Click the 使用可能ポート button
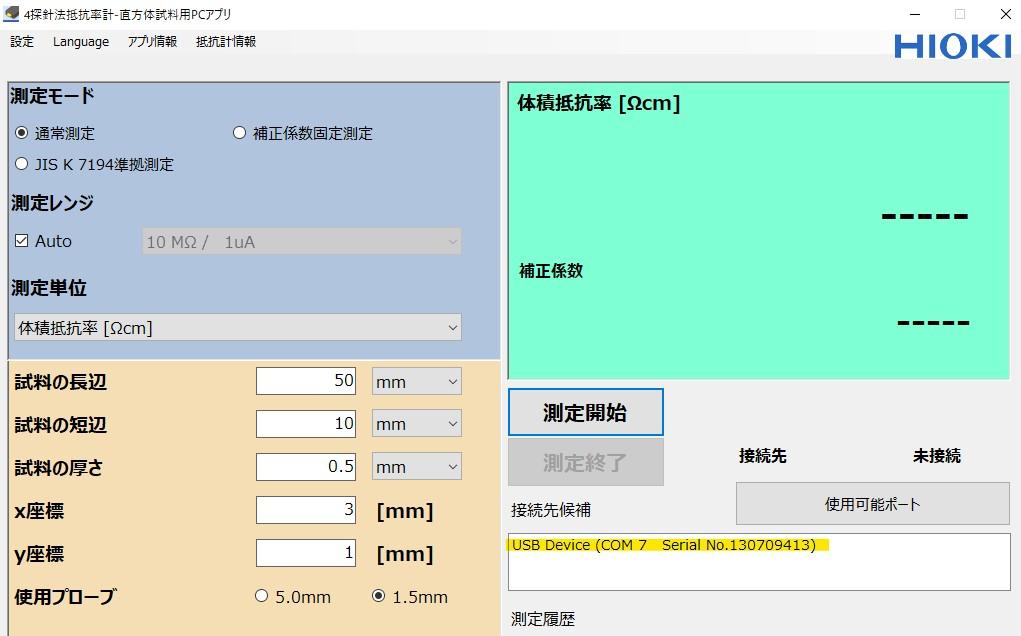The height and width of the screenshot is (636, 1021). click(871, 503)
